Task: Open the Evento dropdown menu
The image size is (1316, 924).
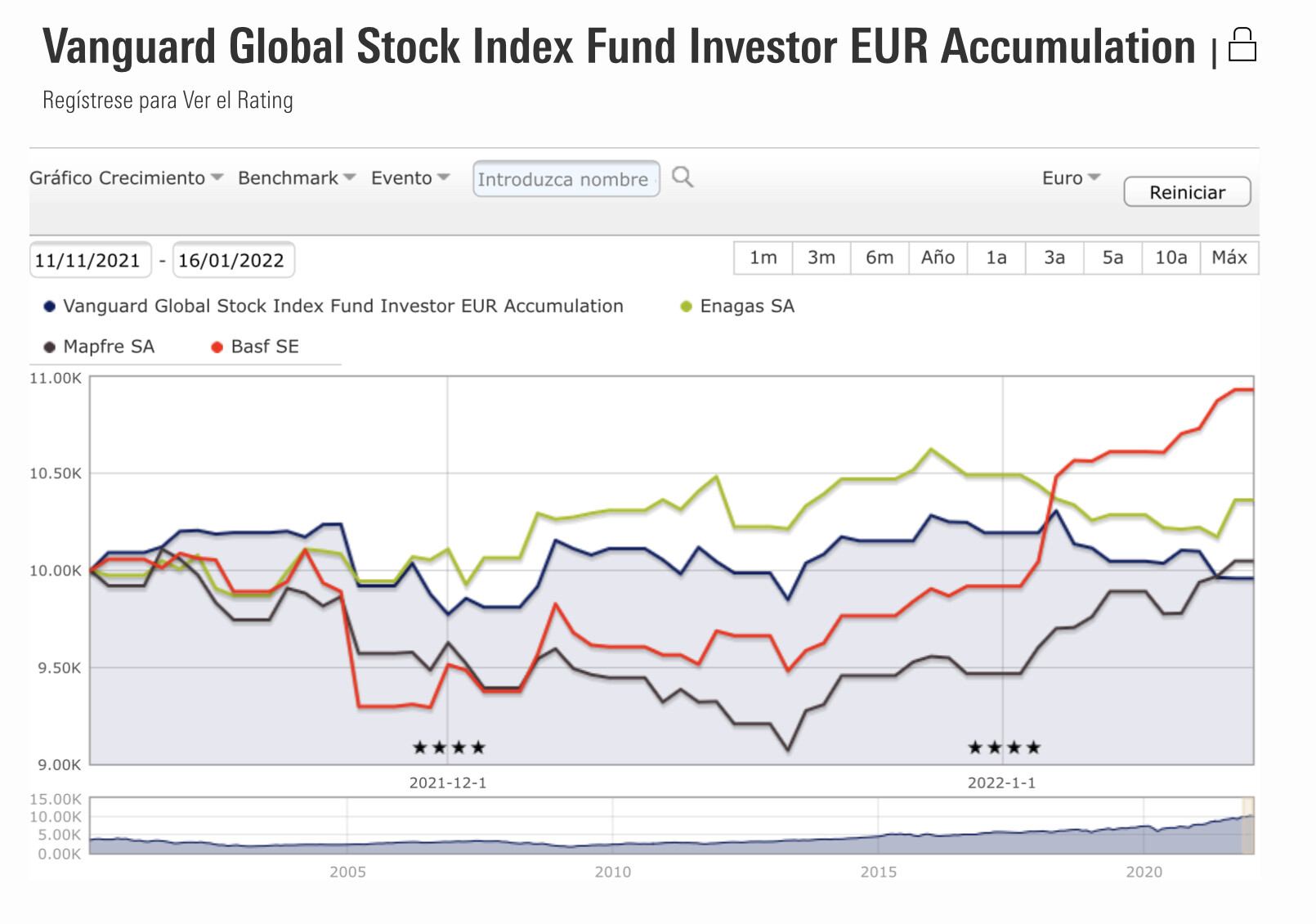Action: pos(410,178)
